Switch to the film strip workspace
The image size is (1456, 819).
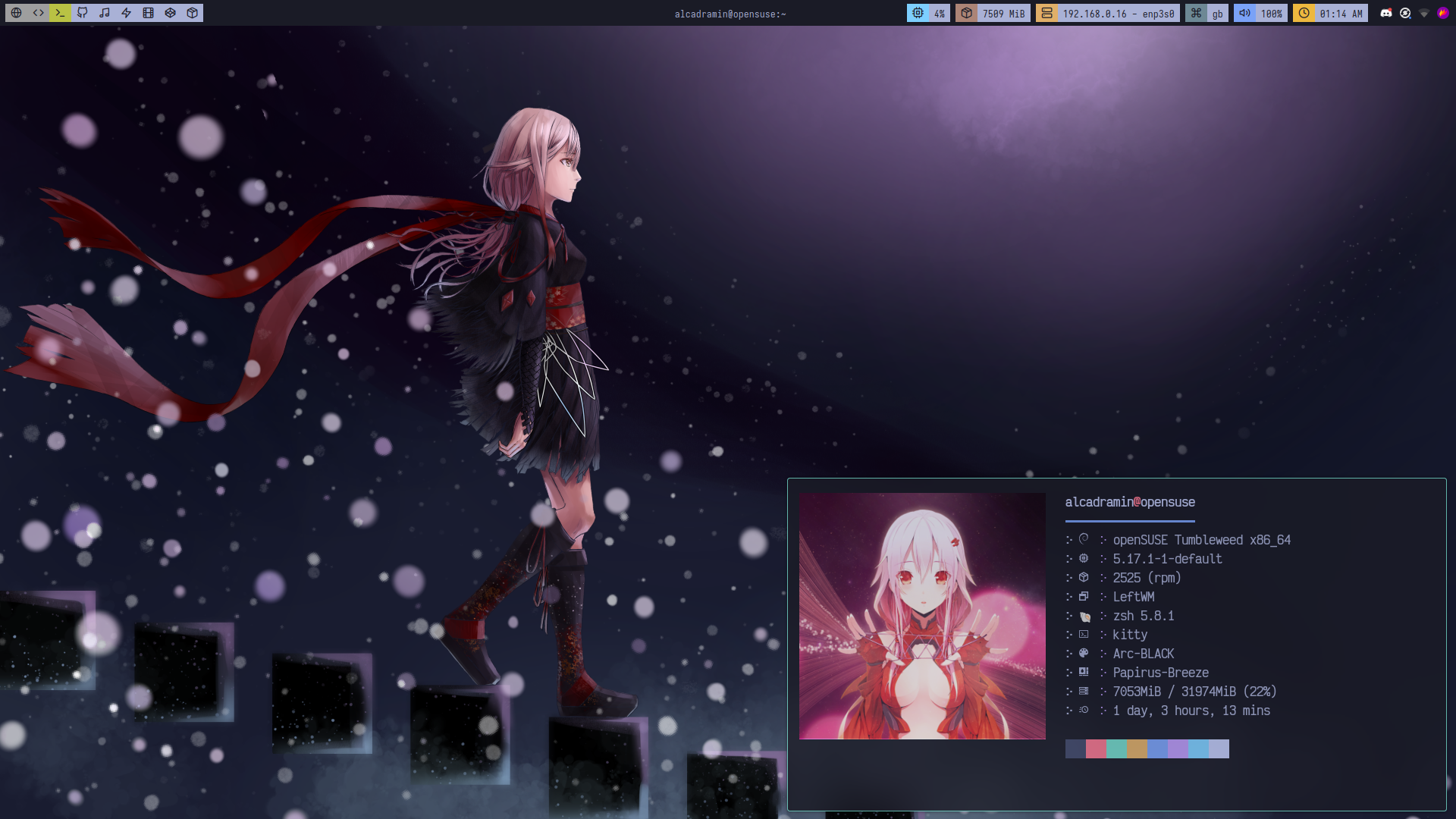pos(148,13)
